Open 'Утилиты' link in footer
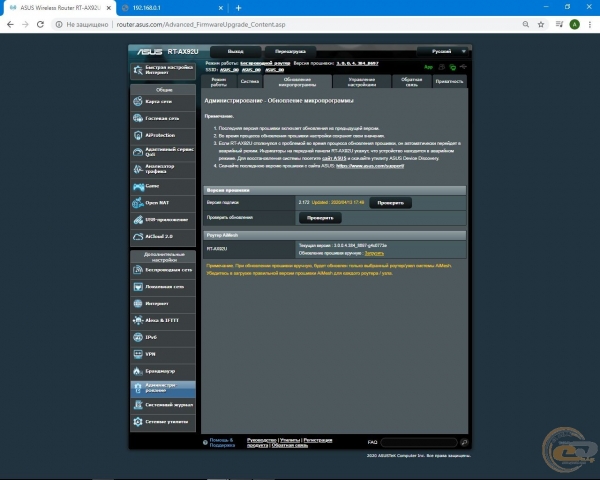The width and height of the screenshot is (600, 480). pyautogui.click(x=290, y=440)
